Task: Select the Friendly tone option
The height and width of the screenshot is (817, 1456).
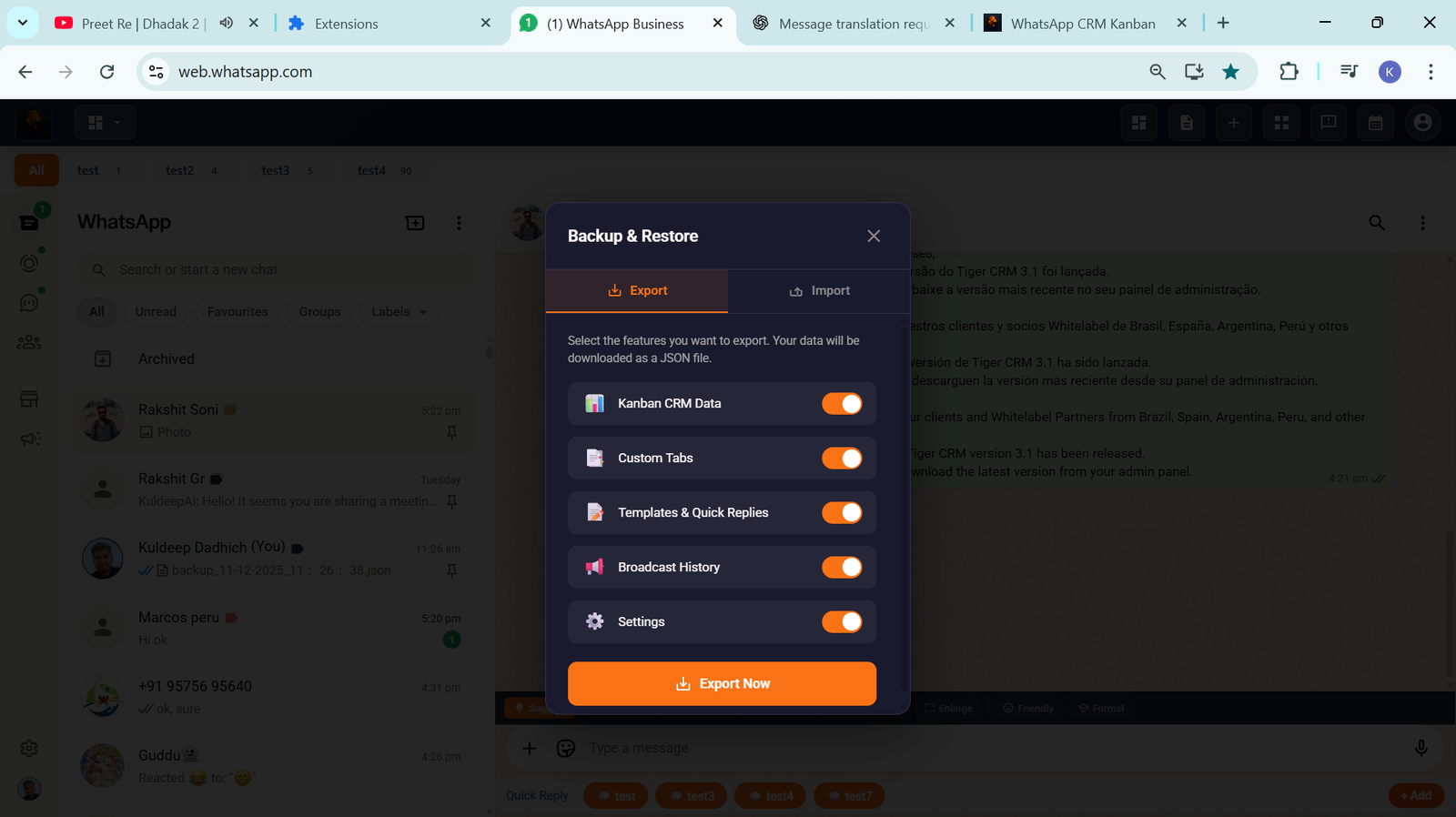Action: [1028, 708]
